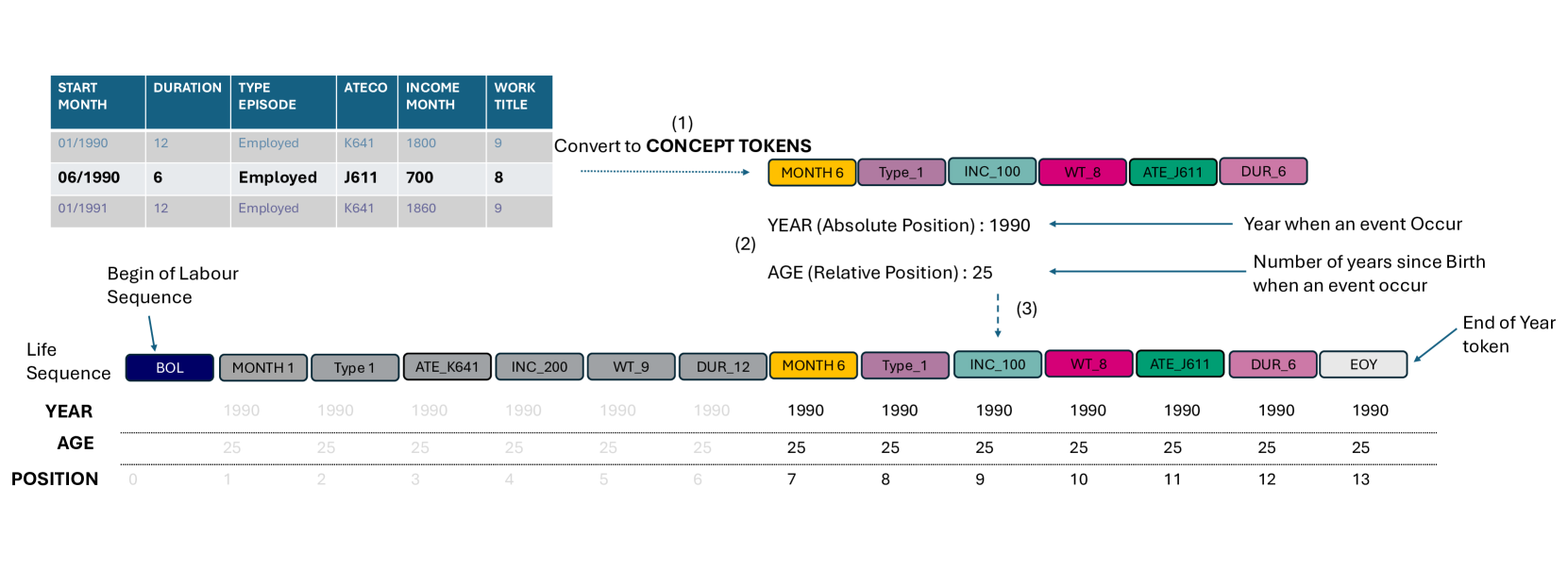Select position number 13 in POSITION row
This screenshot has width=1568, height=588.
pyautogui.click(x=1360, y=479)
